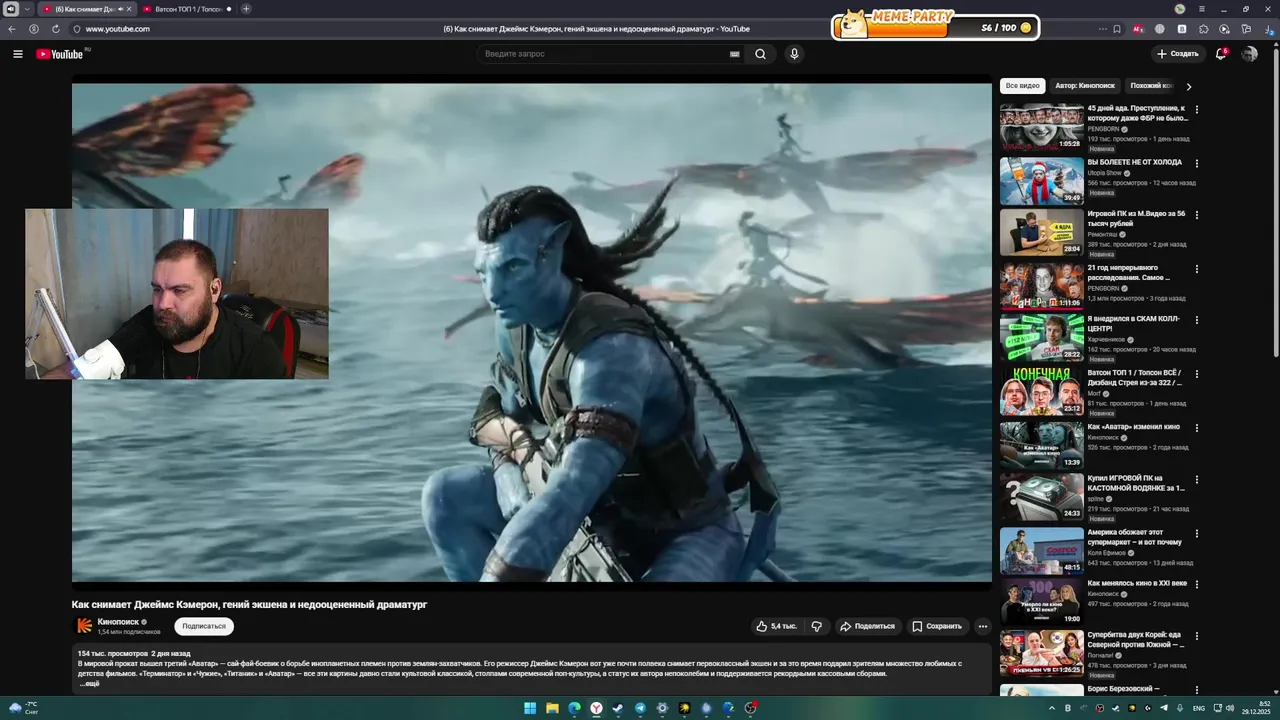Switch input language ENG in tray
Viewport: 1280px width, 720px height.
pyautogui.click(x=1199, y=708)
